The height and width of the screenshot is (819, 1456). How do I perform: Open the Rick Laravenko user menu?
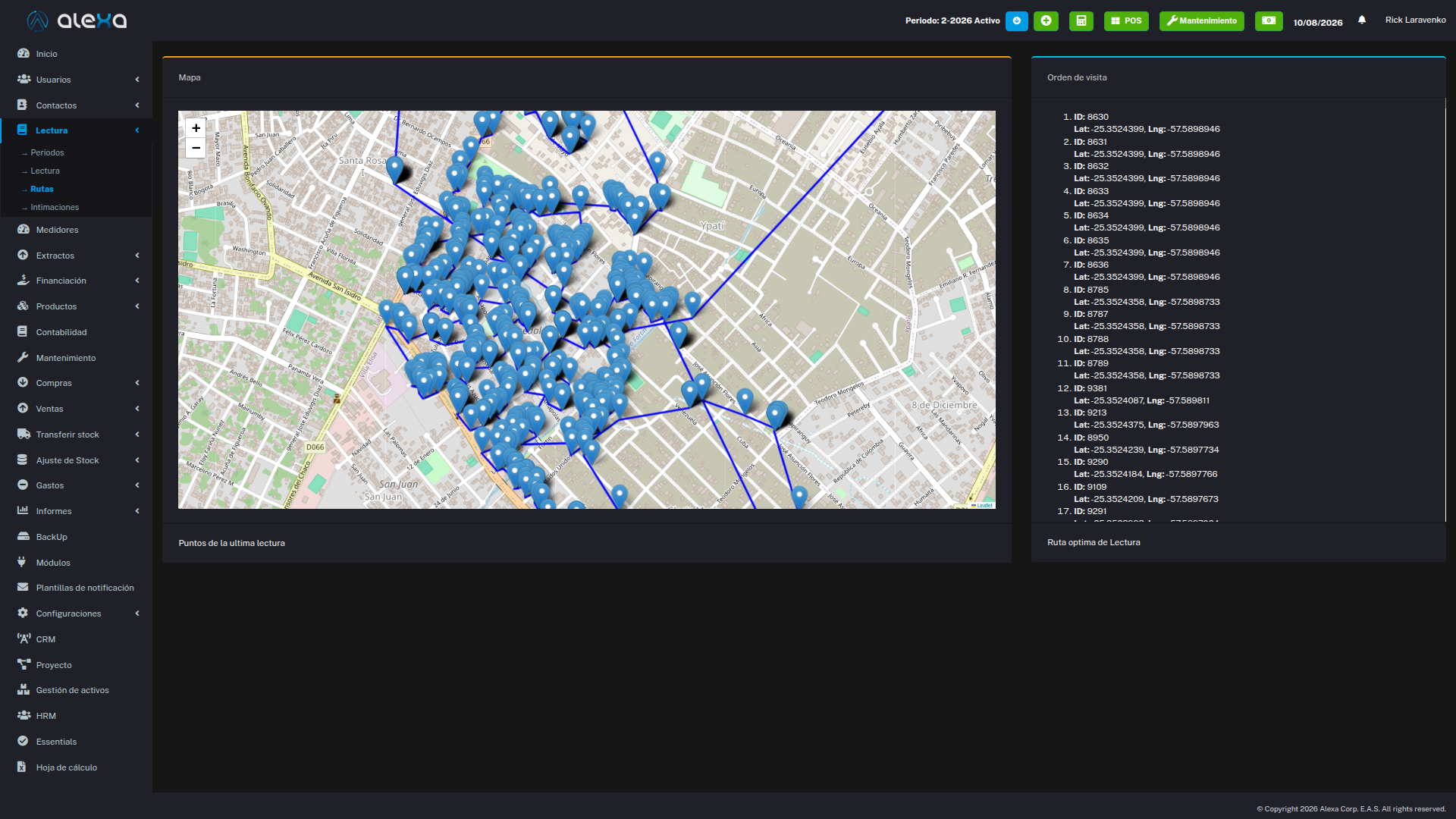[1415, 20]
